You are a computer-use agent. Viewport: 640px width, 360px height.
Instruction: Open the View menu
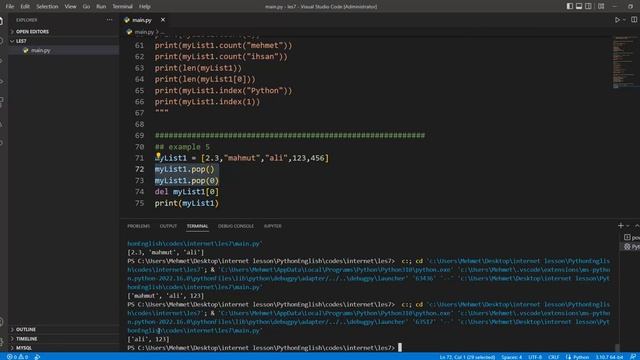tap(70, 7)
